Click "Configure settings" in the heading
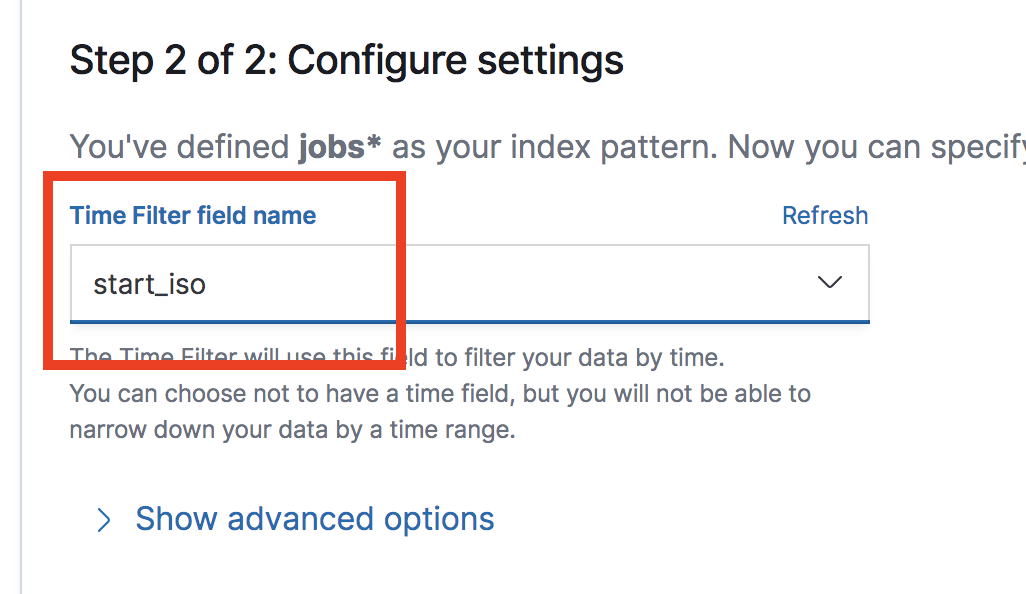The image size is (1026, 594). 455,61
